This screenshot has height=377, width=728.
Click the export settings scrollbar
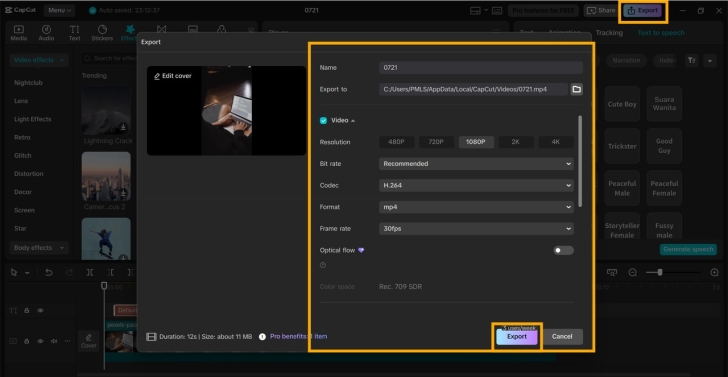point(580,161)
